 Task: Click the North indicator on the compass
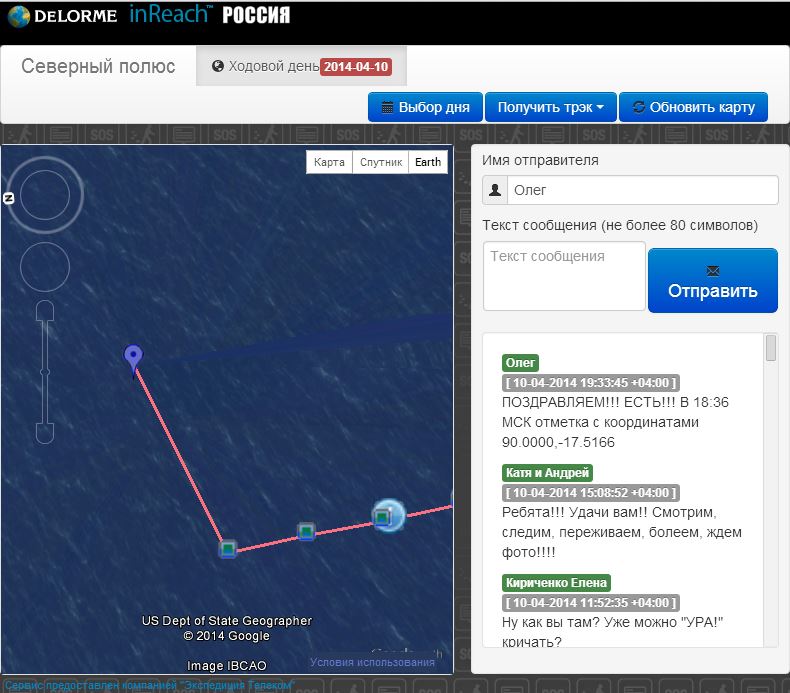[9, 198]
